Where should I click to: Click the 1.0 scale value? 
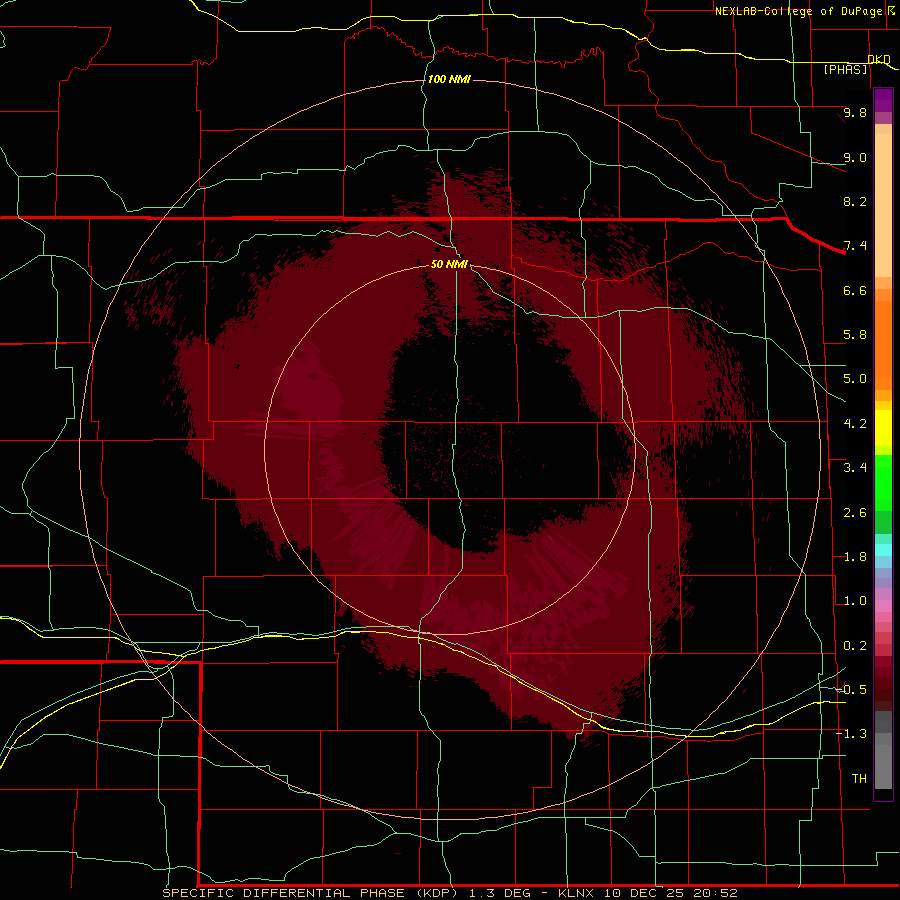pos(855,601)
